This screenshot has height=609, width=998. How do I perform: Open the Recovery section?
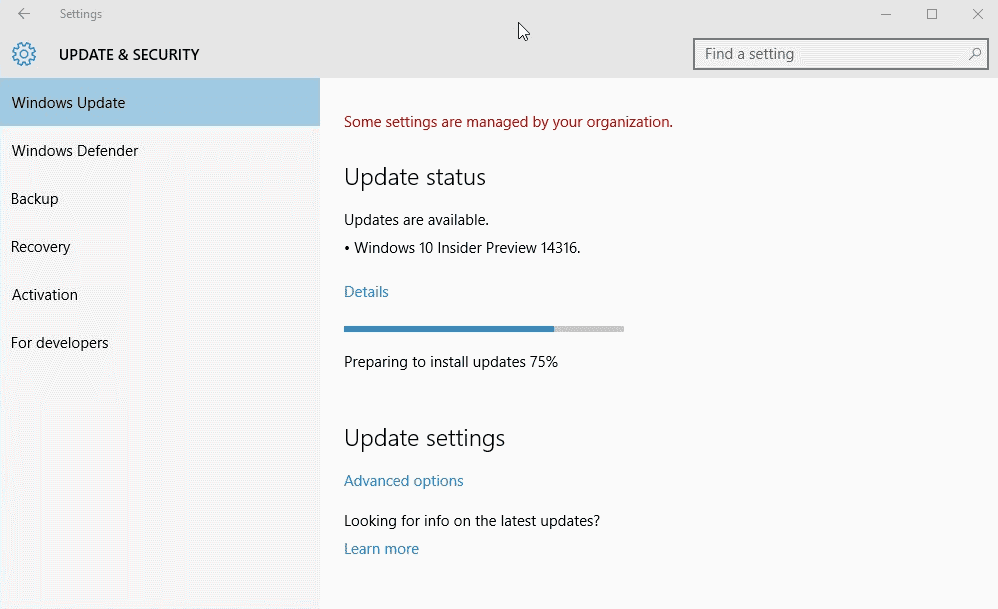click(x=160, y=247)
